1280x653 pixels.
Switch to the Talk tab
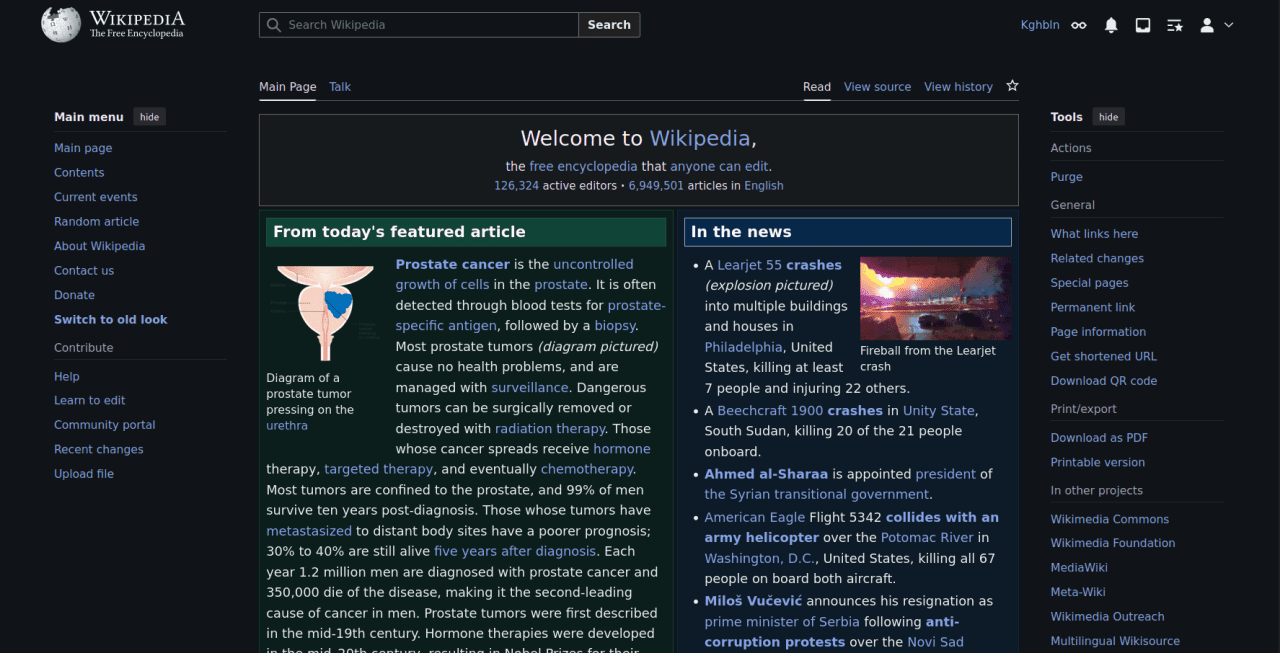pos(340,87)
